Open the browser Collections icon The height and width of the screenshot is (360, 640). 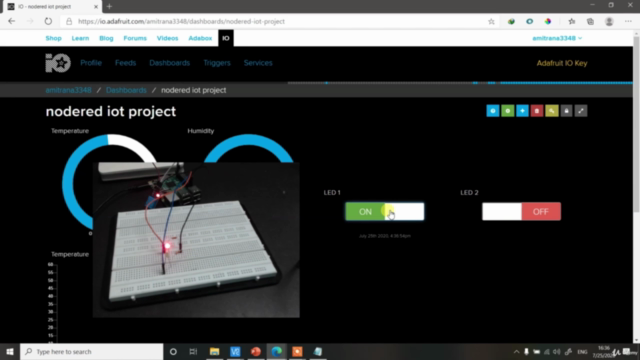coord(590,22)
